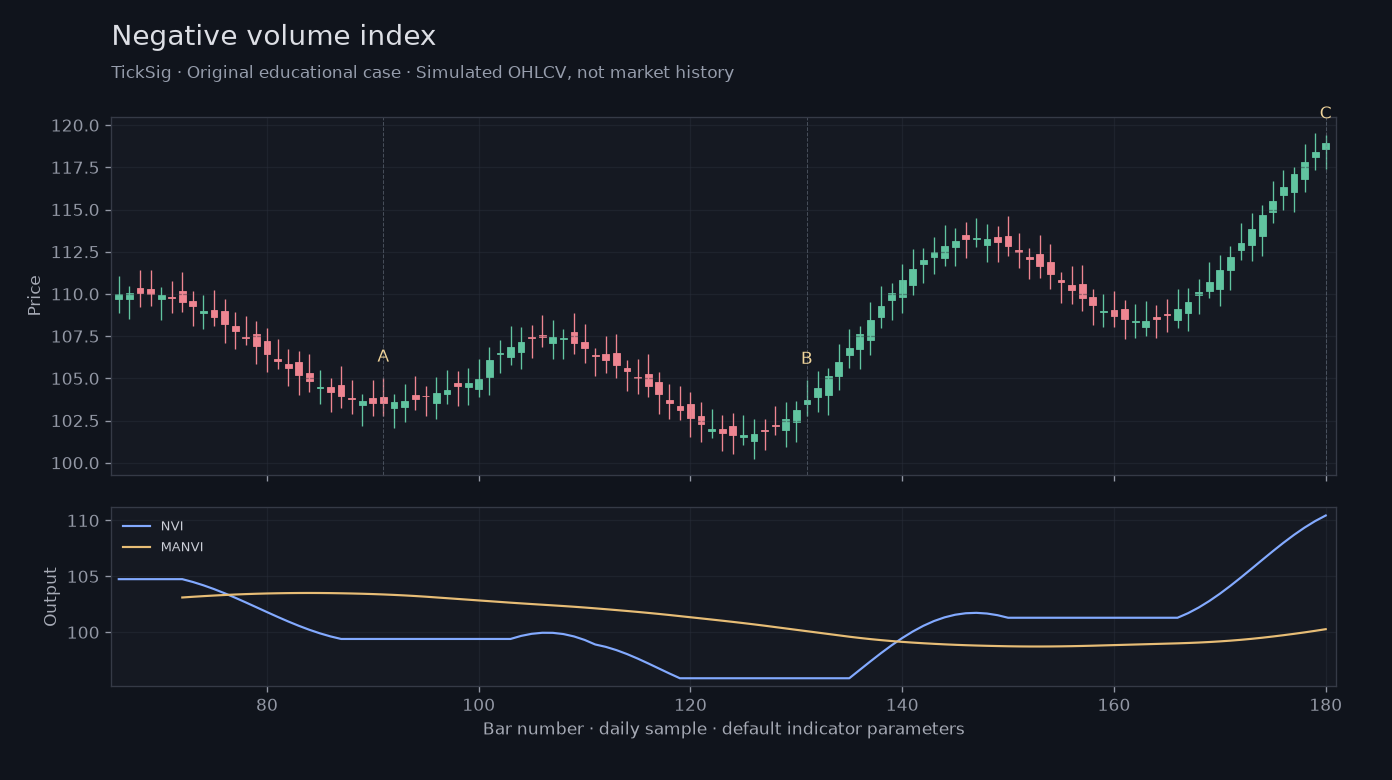Select marker label B on price chart
This screenshot has height=780, width=1392.
click(806, 358)
